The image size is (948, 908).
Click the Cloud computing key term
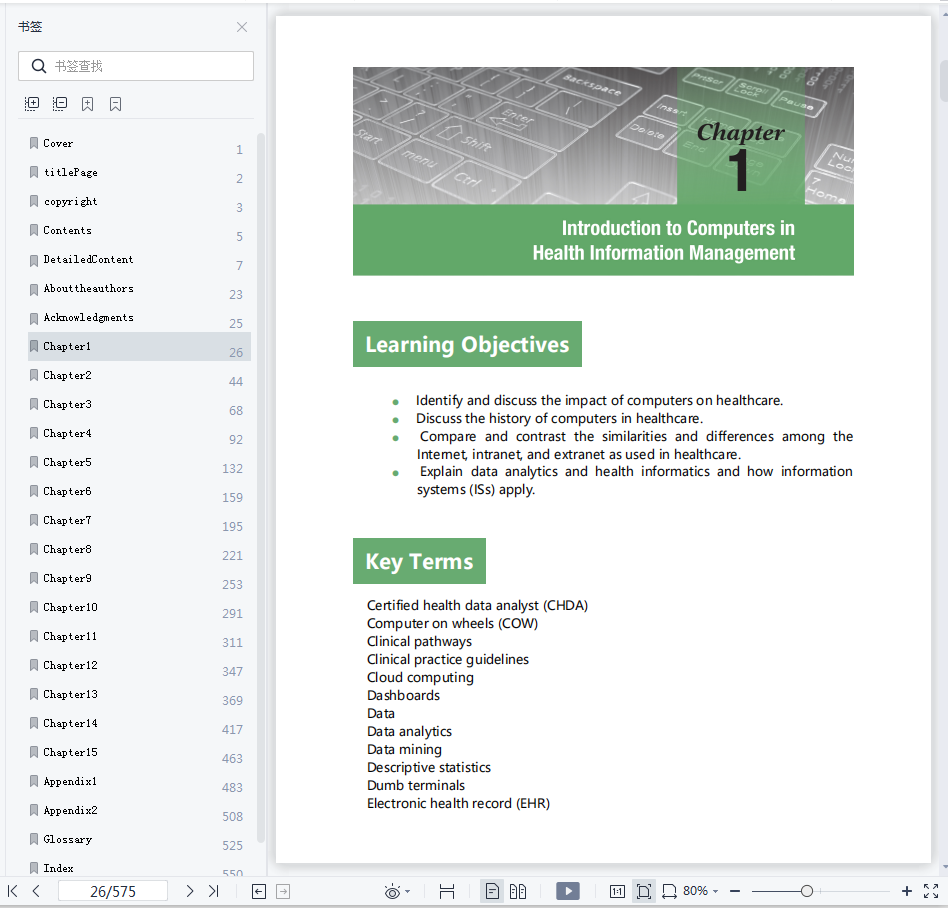(420, 677)
